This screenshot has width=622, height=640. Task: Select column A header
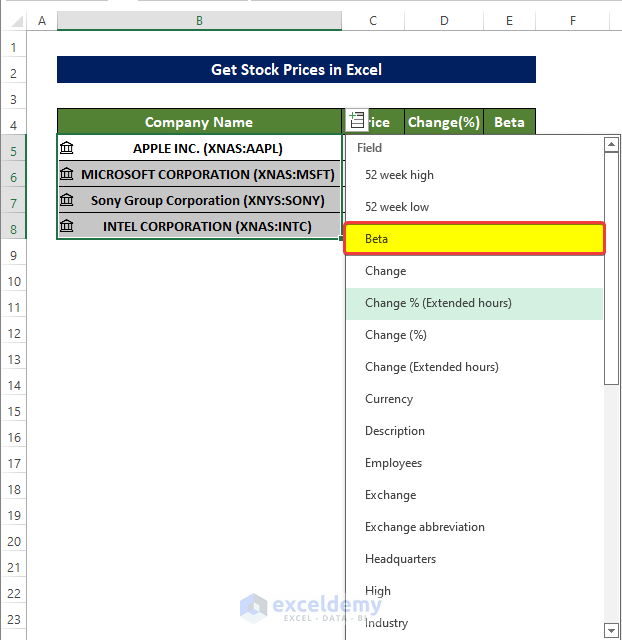click(42, 20)
